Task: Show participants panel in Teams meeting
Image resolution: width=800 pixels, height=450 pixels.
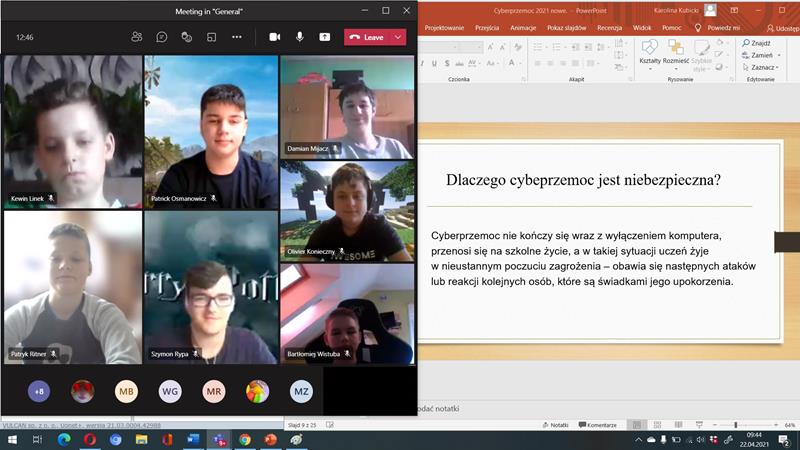Action: click(x=137, y=37)
